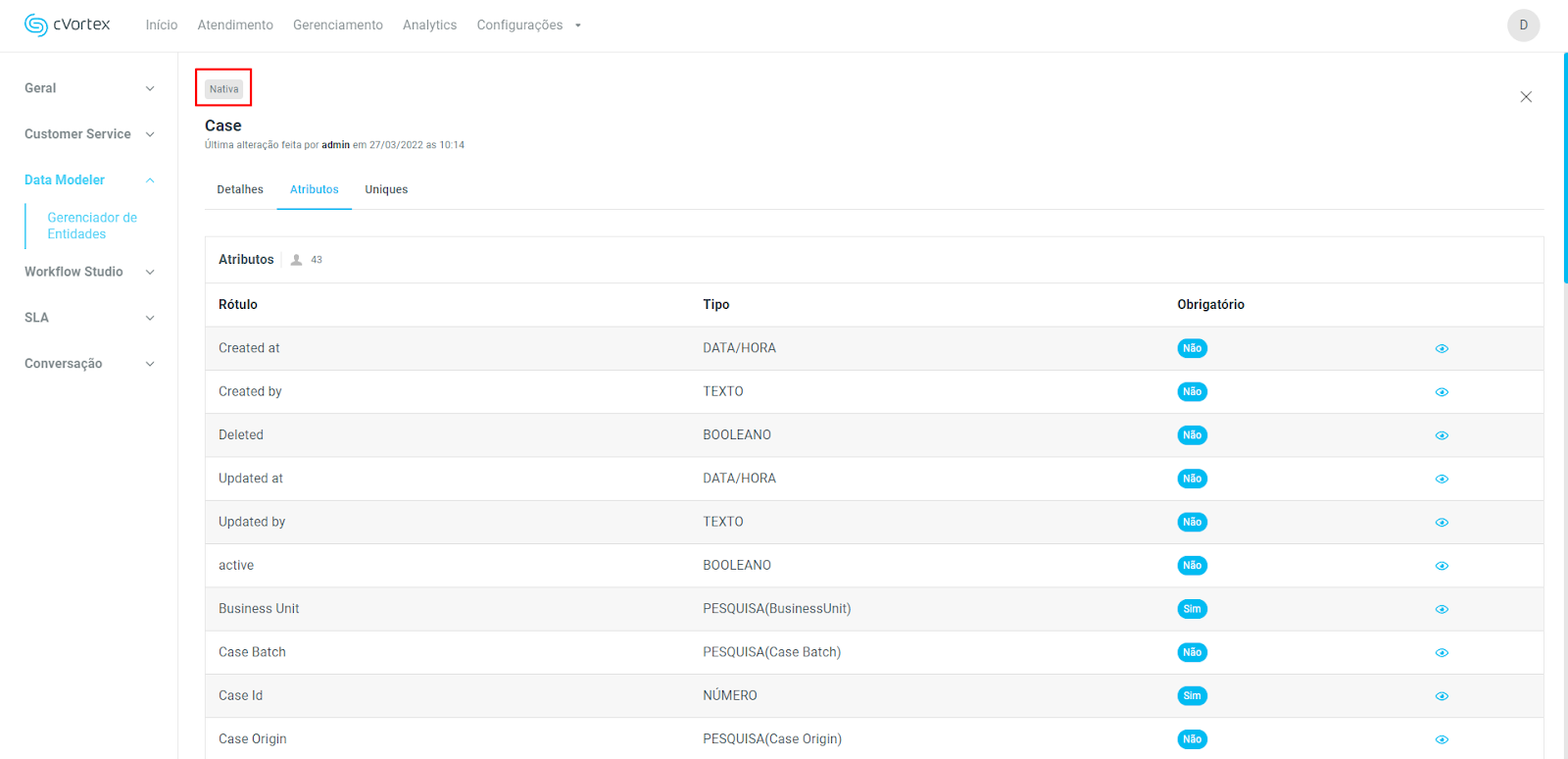1568x759 pixels.
Task: Expand Workflow Studio sidebar section
Action: click(89, 272)
